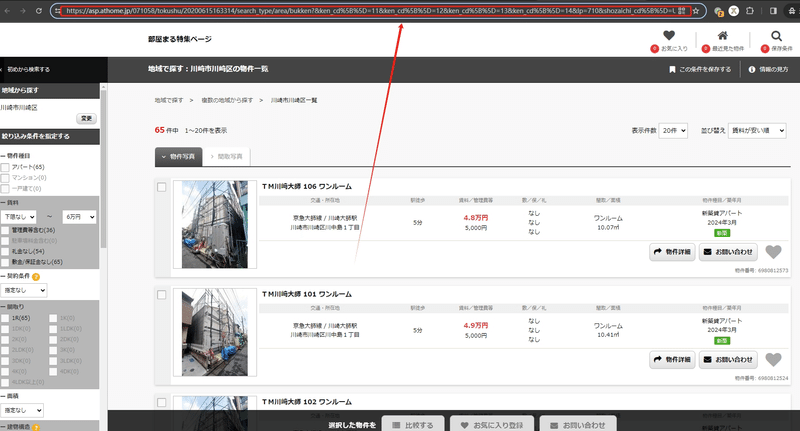The image size is (800, 431).
Task: Open the 表示件数 20件 dropdown
Action: click(x=673, y=131)
